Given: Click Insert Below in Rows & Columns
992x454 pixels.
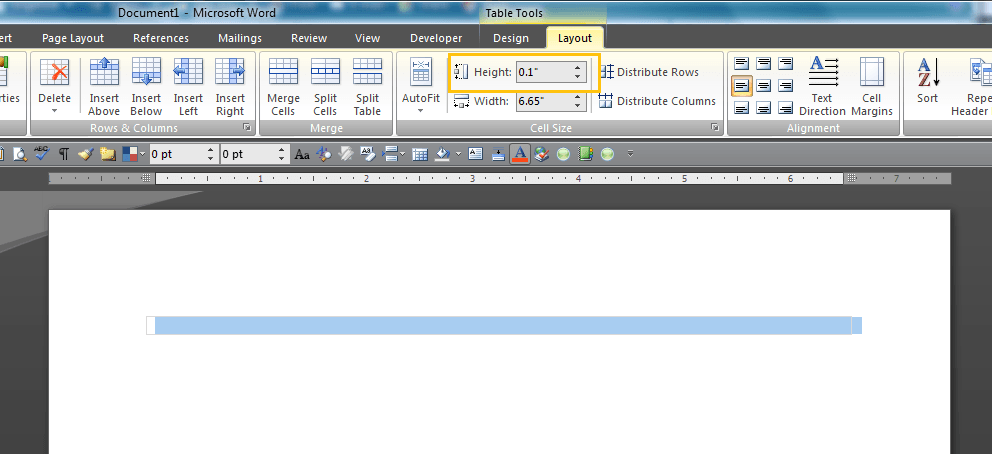Looking at the screenshot, I should coord(146,86).
